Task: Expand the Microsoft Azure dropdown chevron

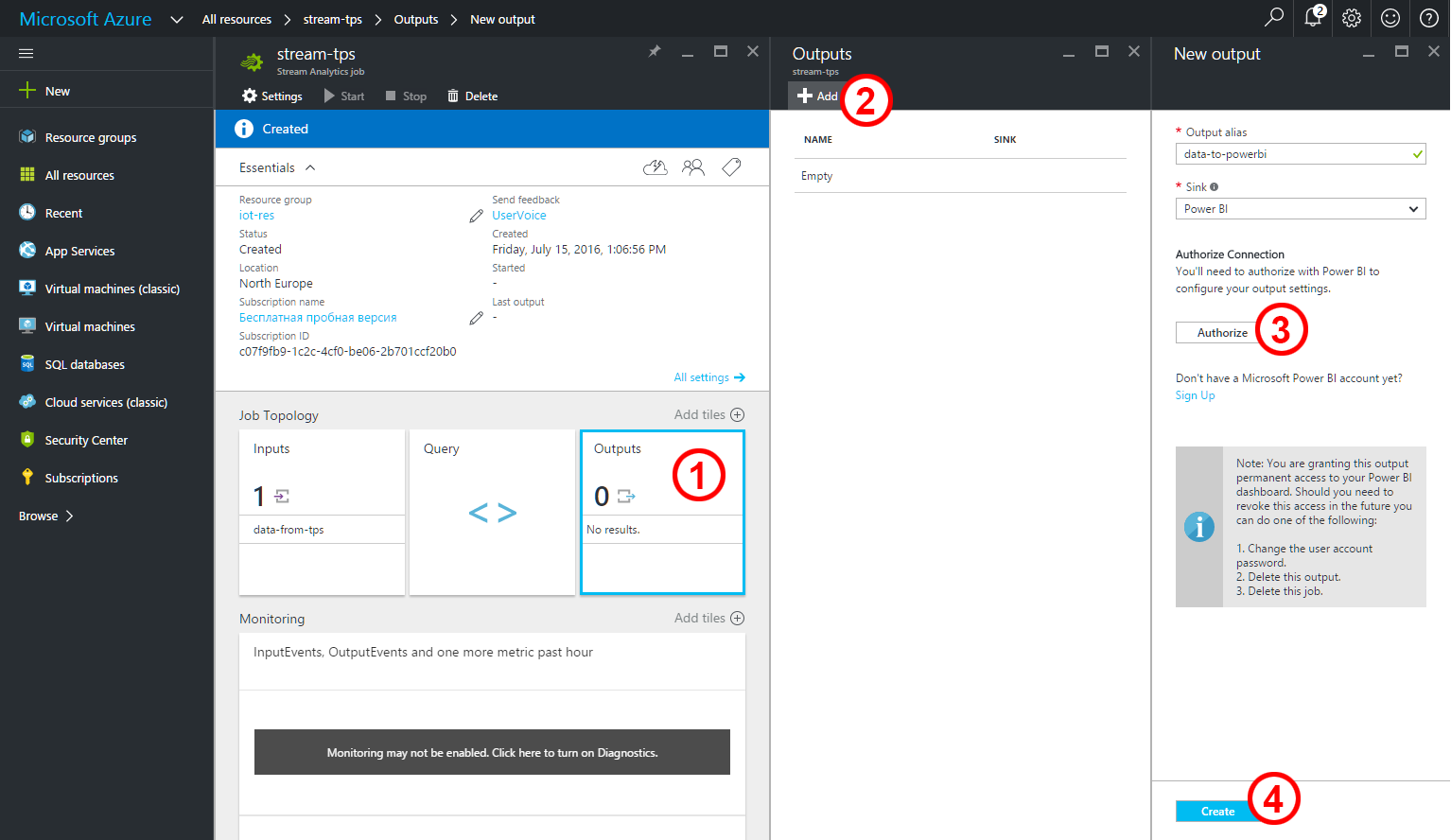Action: [x=177, y=20]
